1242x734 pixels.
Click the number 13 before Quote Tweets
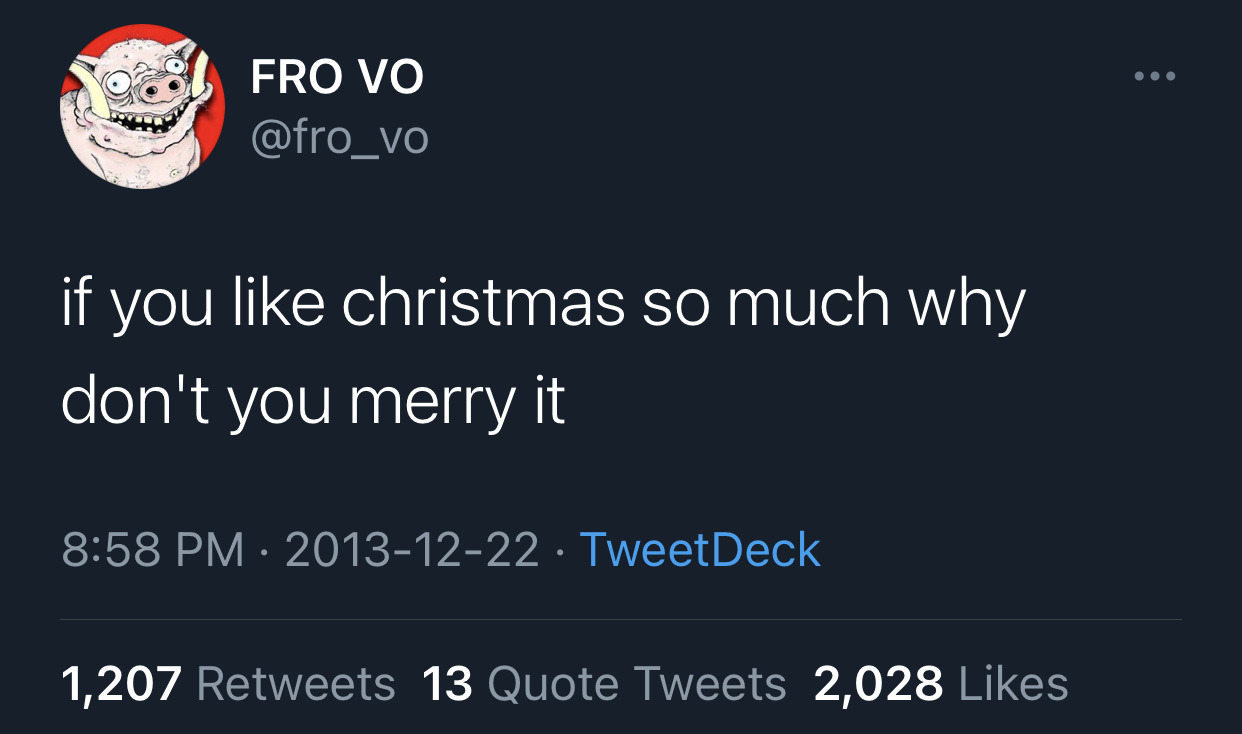coord(447,684)
